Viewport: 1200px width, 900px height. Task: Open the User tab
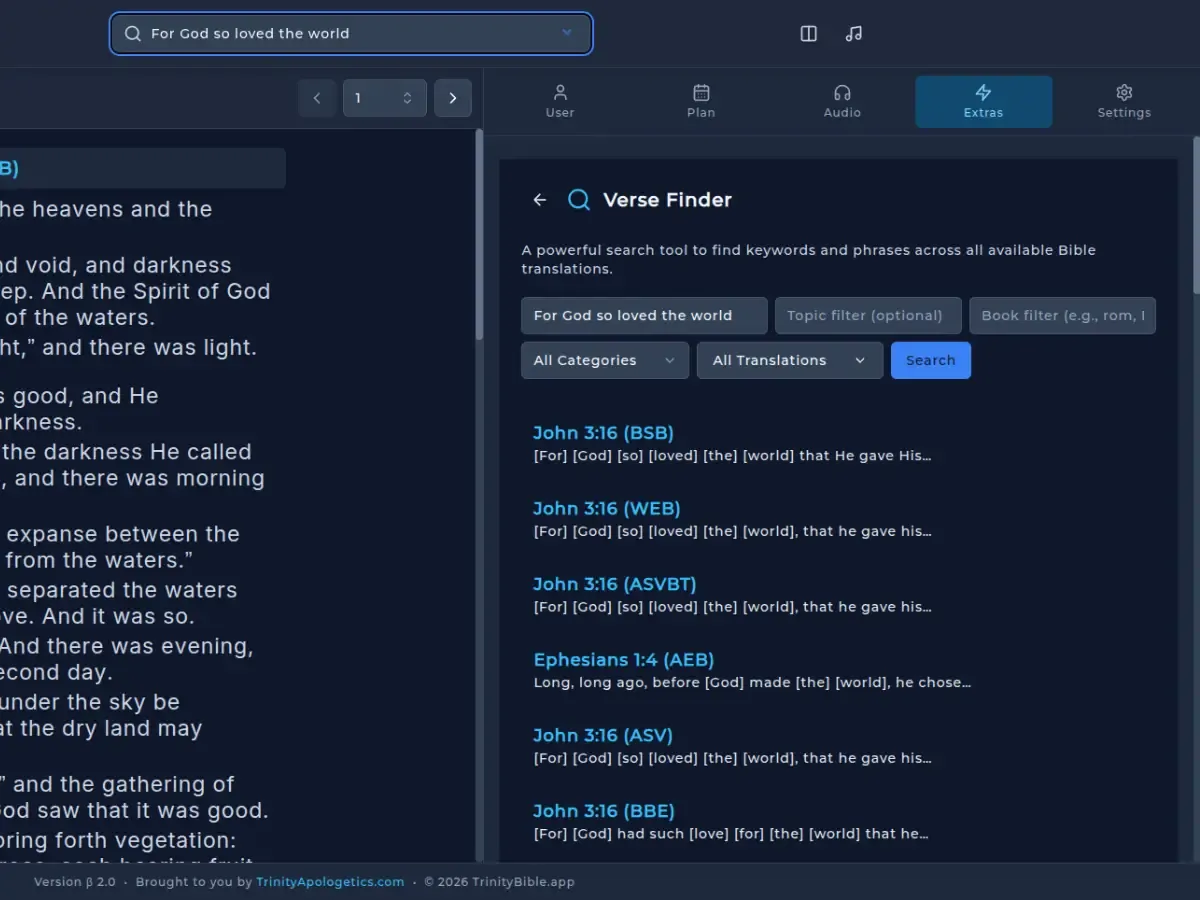tap(560, 101)
